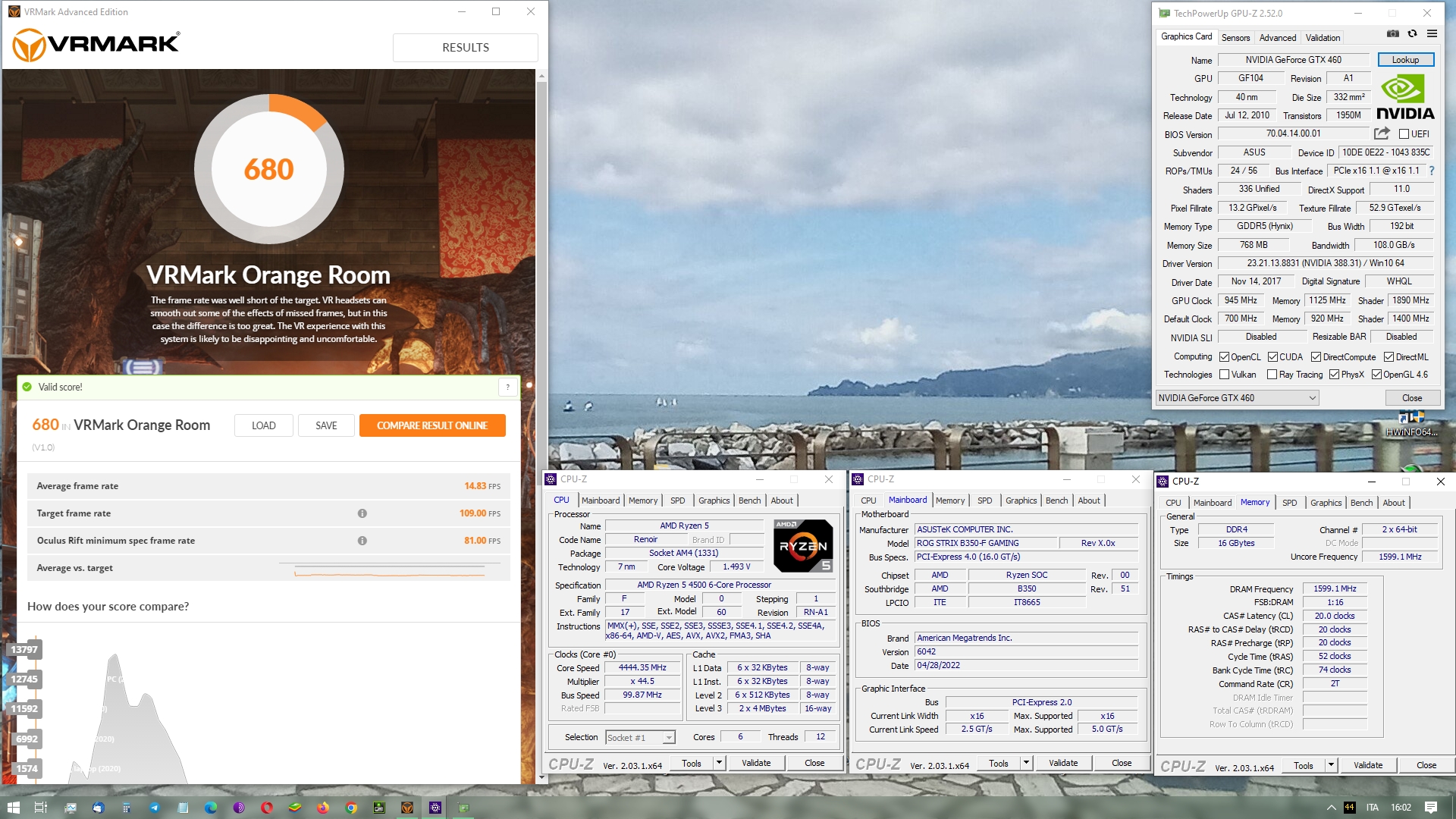Click COMPARE RESULT ONLINE in VRMark
The image size is (1456, 819).
pyautogui.click(x=432, y=425)
